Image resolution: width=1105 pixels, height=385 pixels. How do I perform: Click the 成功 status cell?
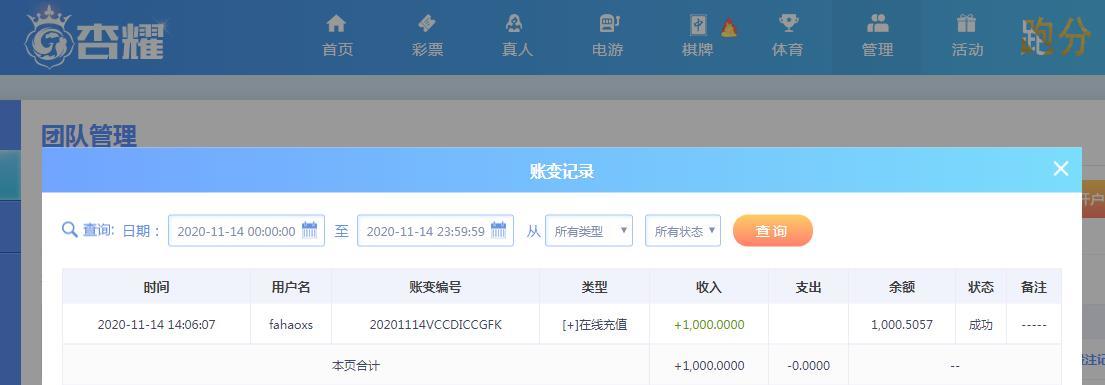click(x=980, y=325)
